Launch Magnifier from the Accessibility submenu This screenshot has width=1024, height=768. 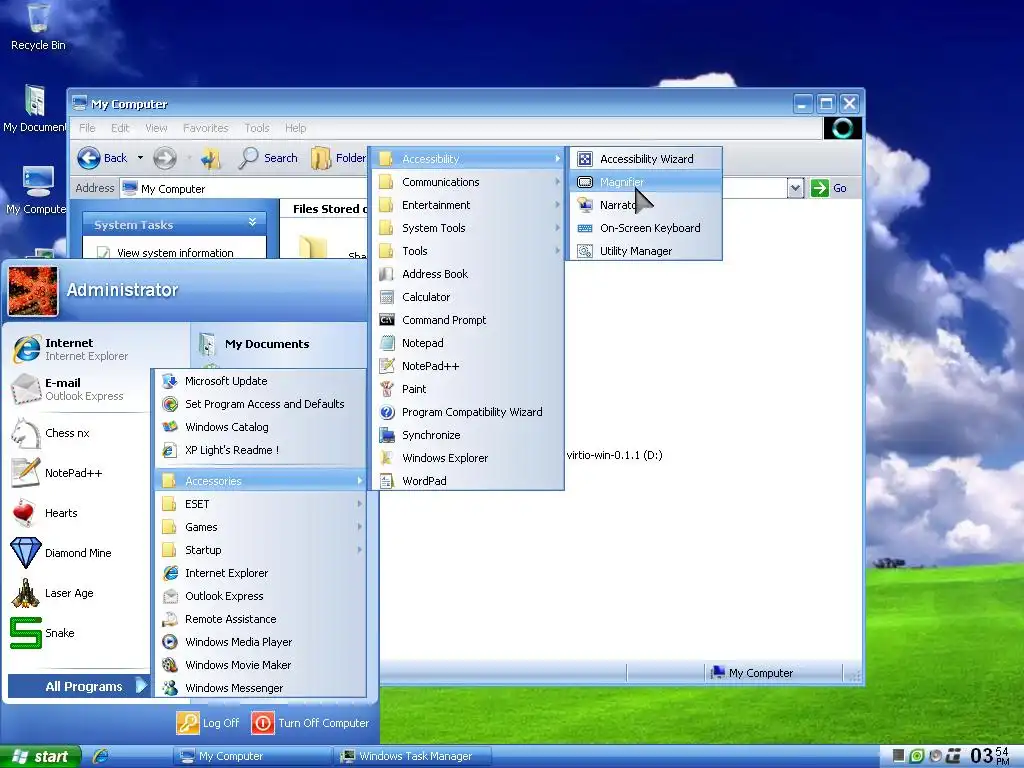(x=645, y=182)
